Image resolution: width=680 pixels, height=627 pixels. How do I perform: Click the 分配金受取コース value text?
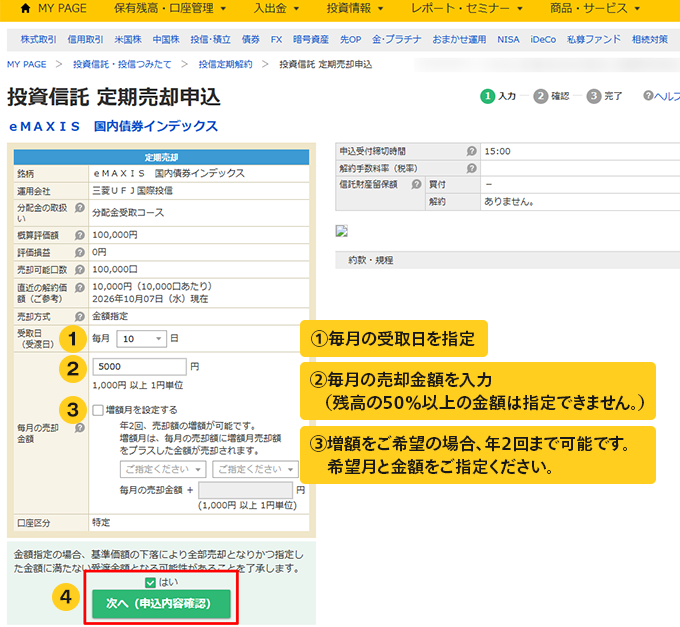(128, 212)
